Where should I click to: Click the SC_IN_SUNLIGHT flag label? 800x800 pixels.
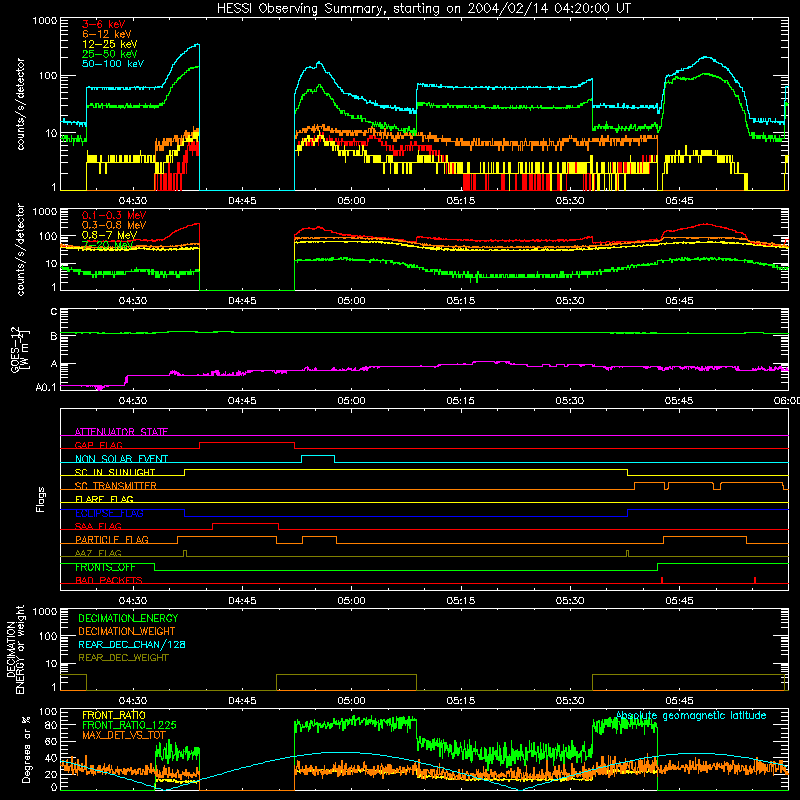coord(115,472)
